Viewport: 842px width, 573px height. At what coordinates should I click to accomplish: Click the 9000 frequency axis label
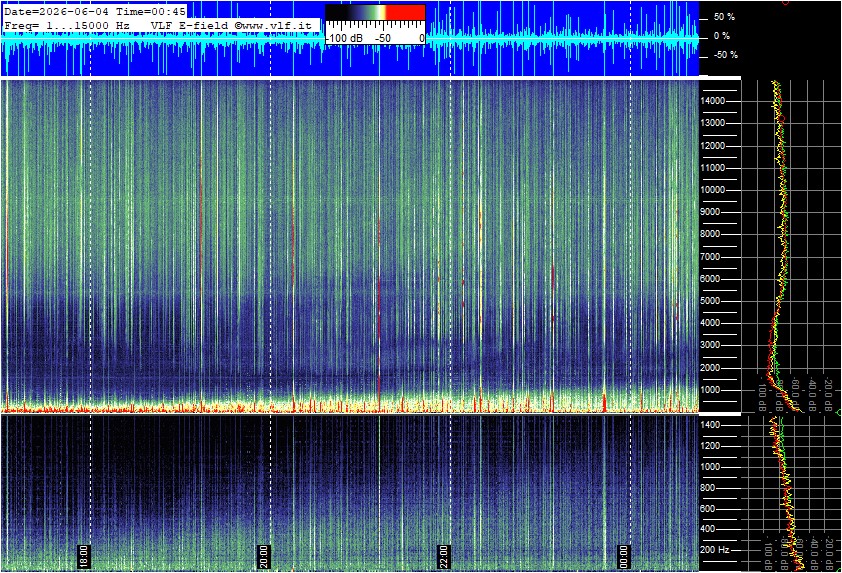point(710,212)
